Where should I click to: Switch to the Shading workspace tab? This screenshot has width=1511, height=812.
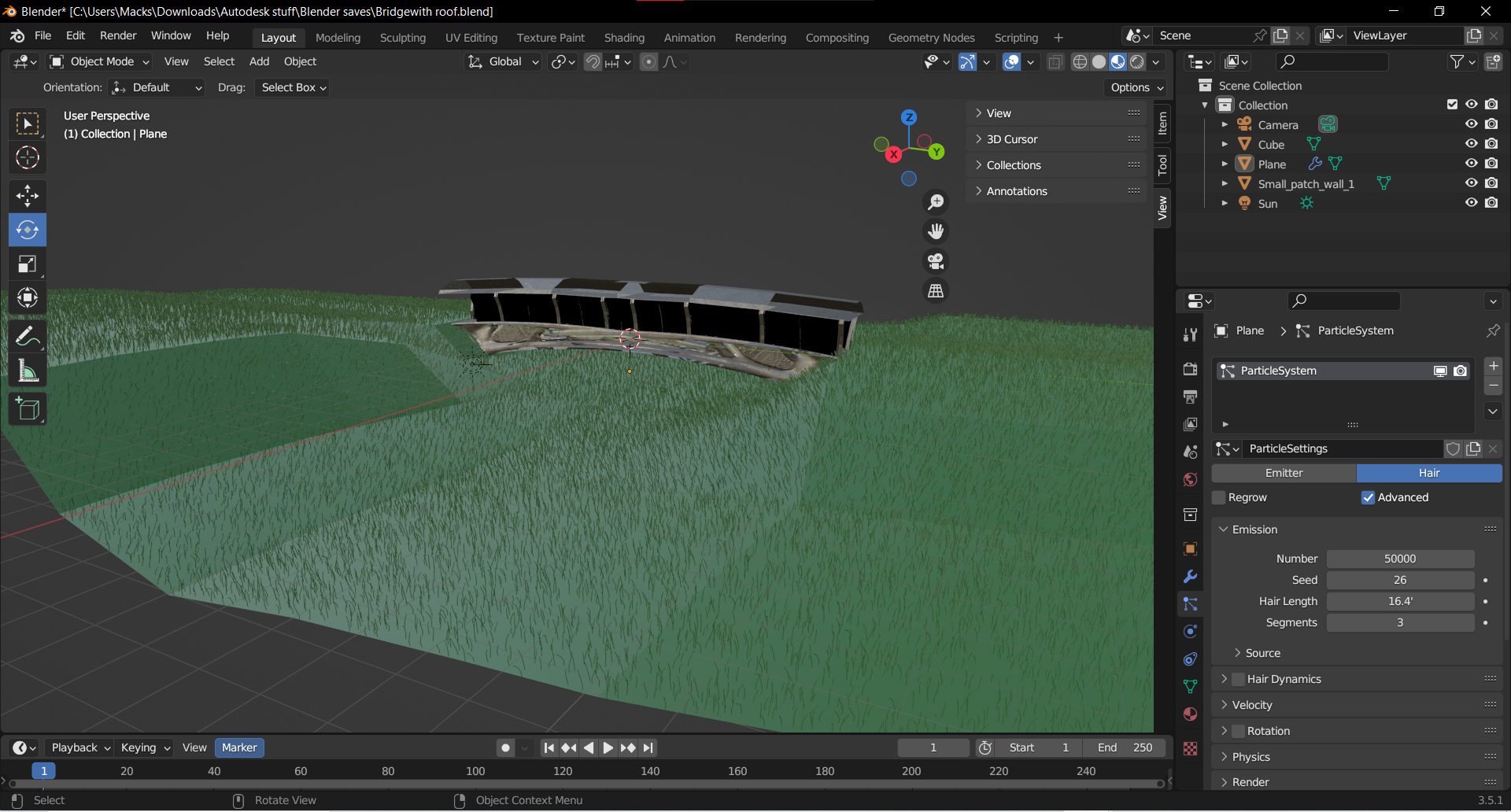(x=624, y=38)
